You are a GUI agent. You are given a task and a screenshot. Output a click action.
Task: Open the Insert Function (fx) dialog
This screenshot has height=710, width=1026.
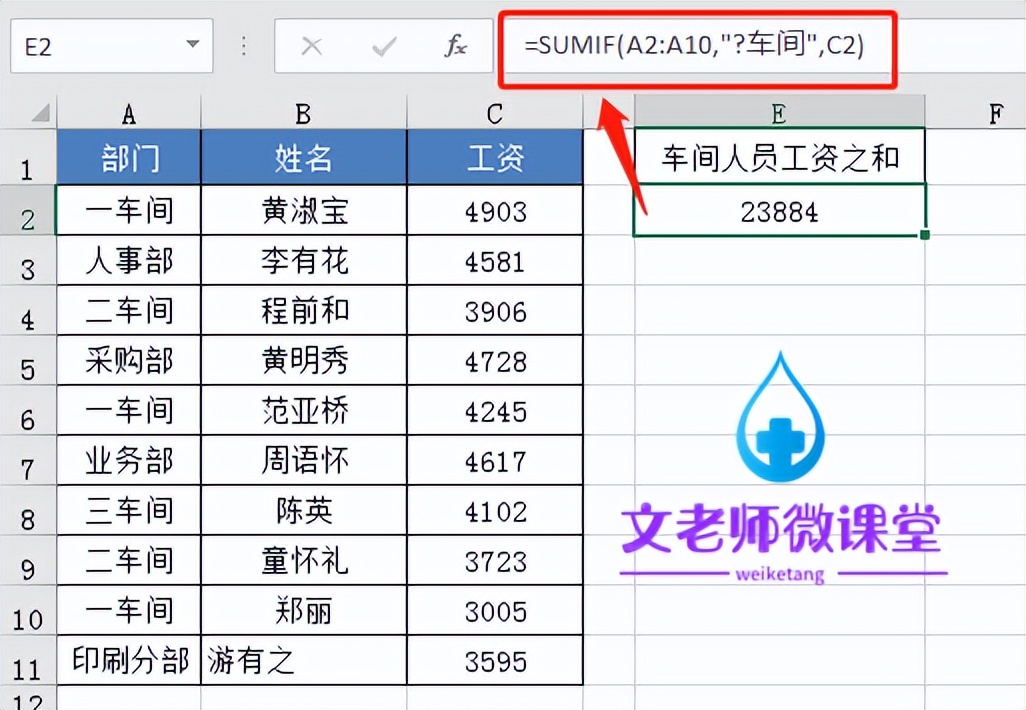455,46
